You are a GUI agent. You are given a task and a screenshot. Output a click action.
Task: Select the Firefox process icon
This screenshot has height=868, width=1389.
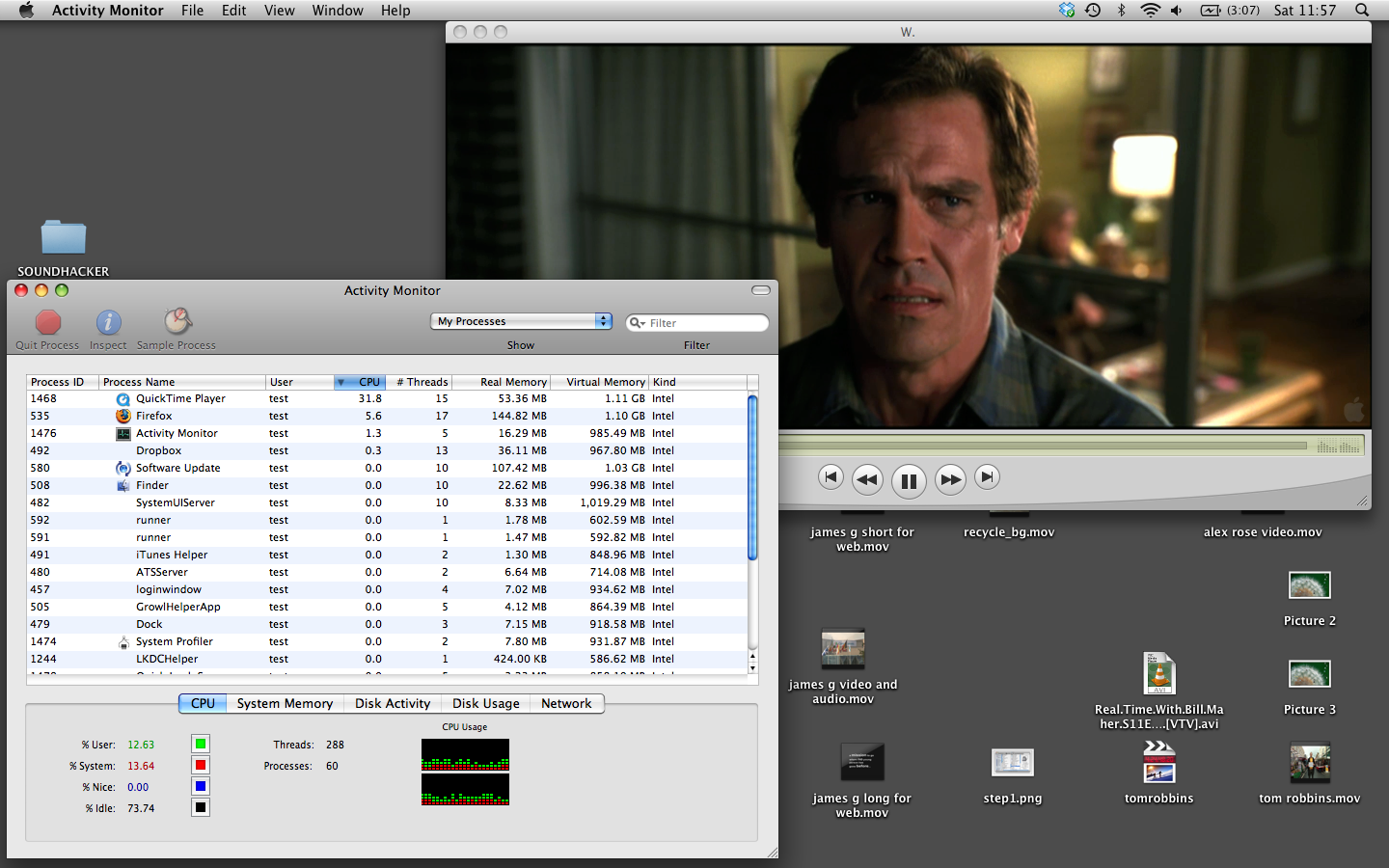click(x=123, y=417)
